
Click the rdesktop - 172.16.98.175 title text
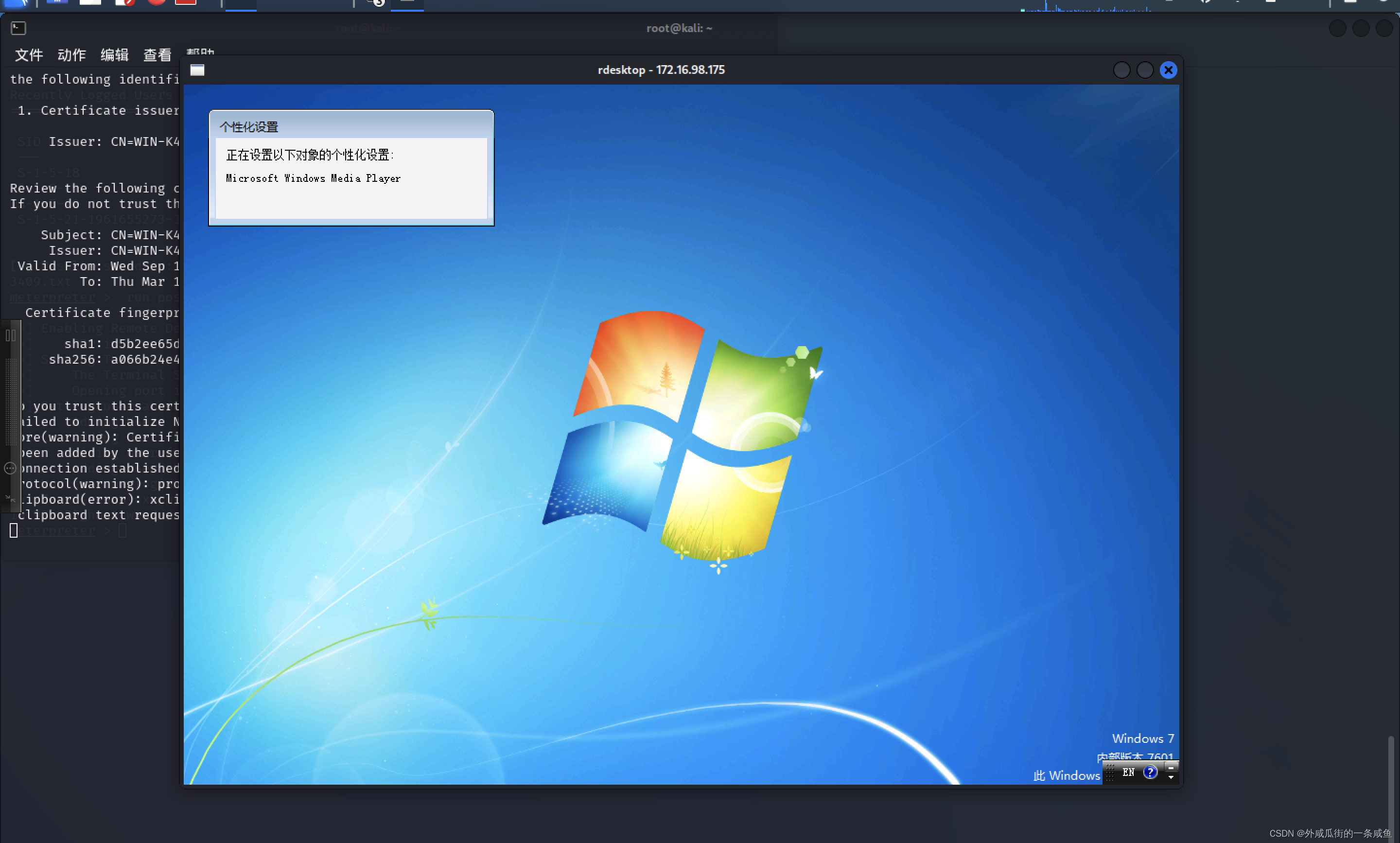click(661, 70)
